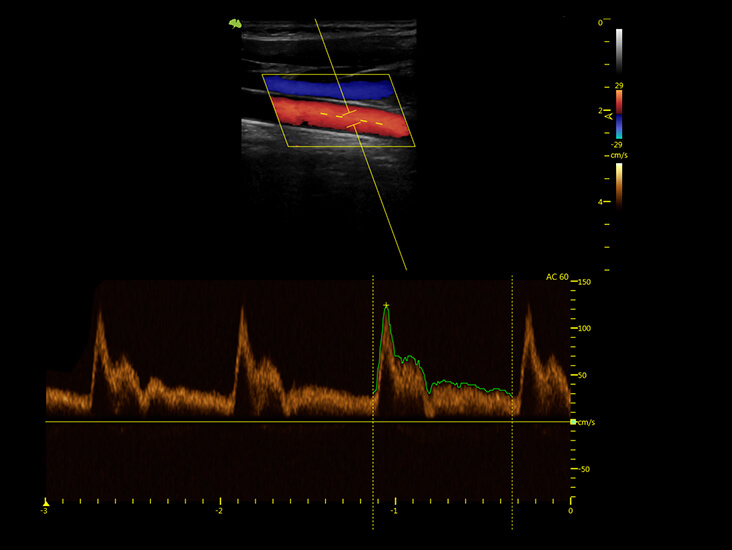Click the -2 second timeline label
732x550 pixels.
click(x=218, y=511)
